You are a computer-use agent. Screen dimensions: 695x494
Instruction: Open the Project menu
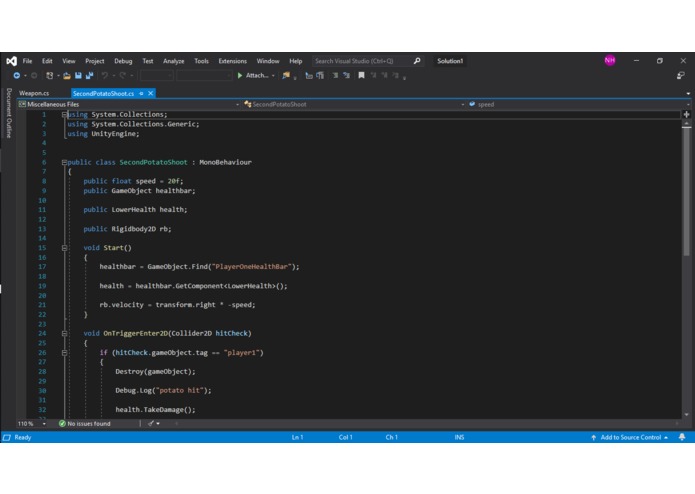(95, 61)
